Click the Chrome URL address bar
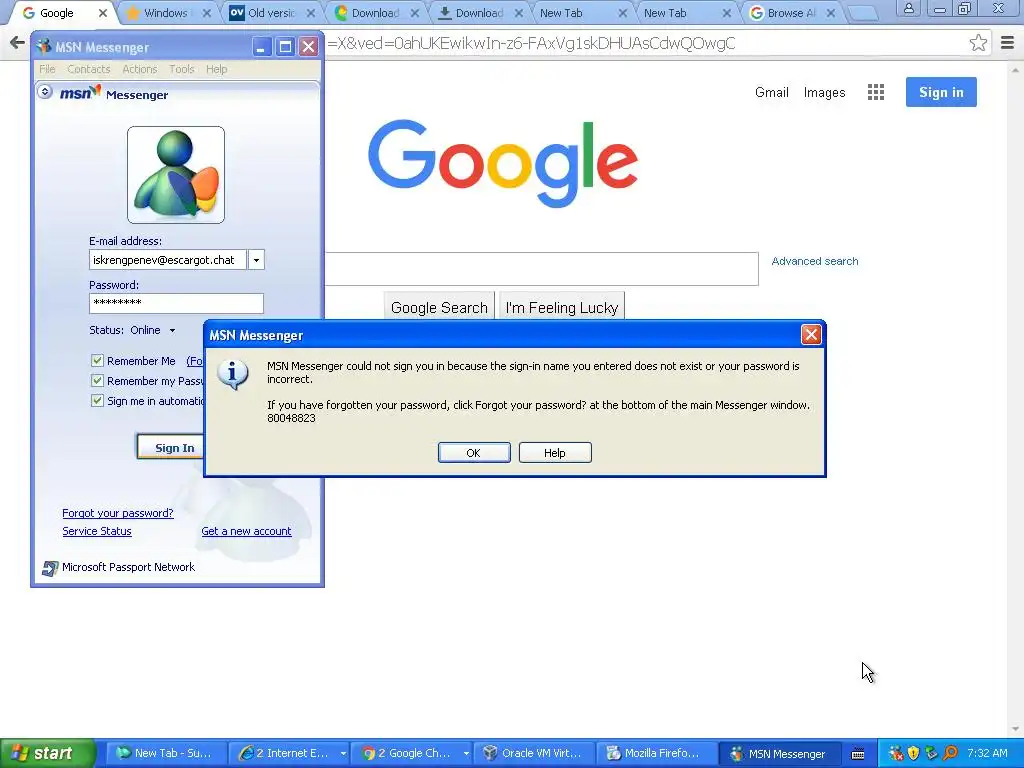 pyautogui.click(x=643, y=43)
